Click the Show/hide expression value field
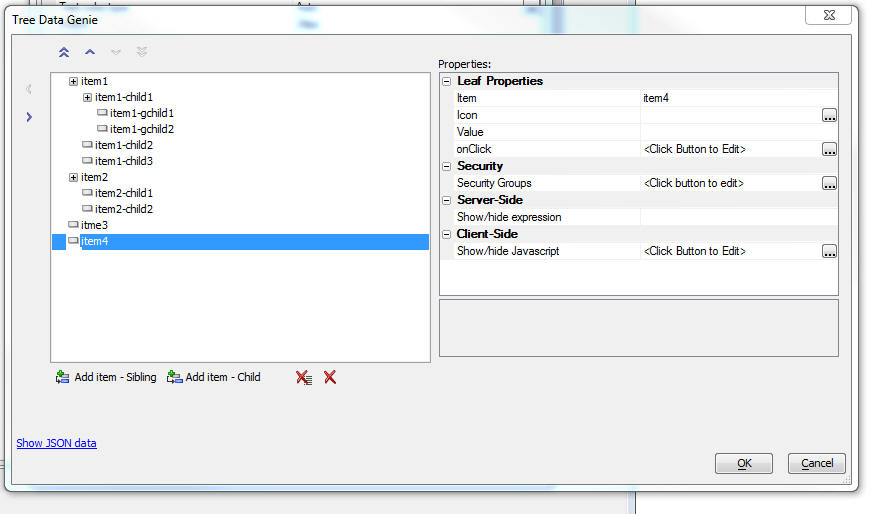The image size is (874, 514). coord(739,217)
